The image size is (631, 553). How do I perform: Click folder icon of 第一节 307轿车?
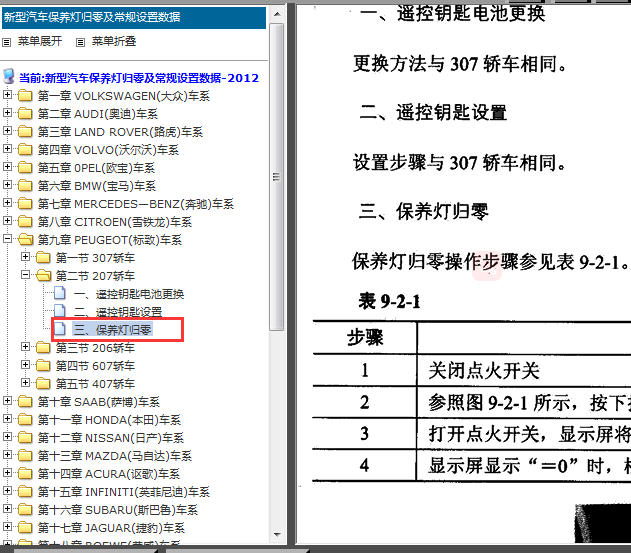point(43,258)
